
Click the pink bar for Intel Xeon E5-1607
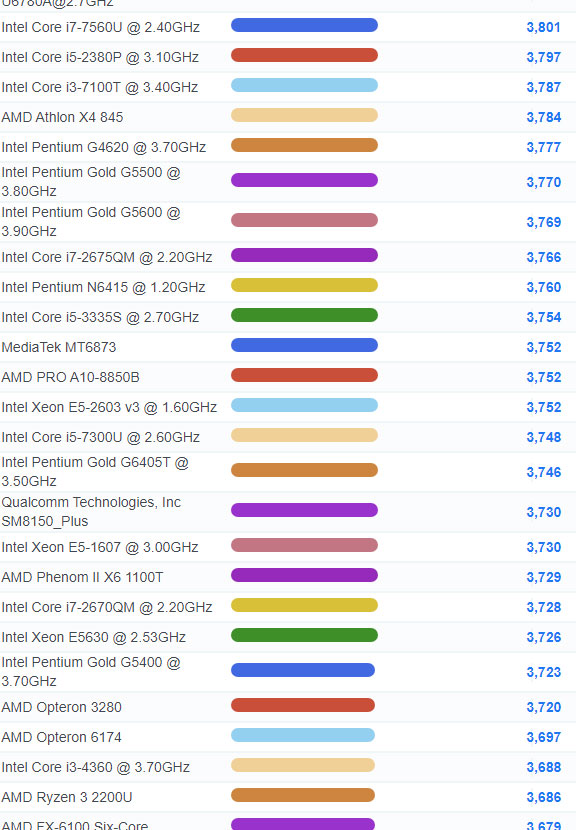[x=304, y=545]
